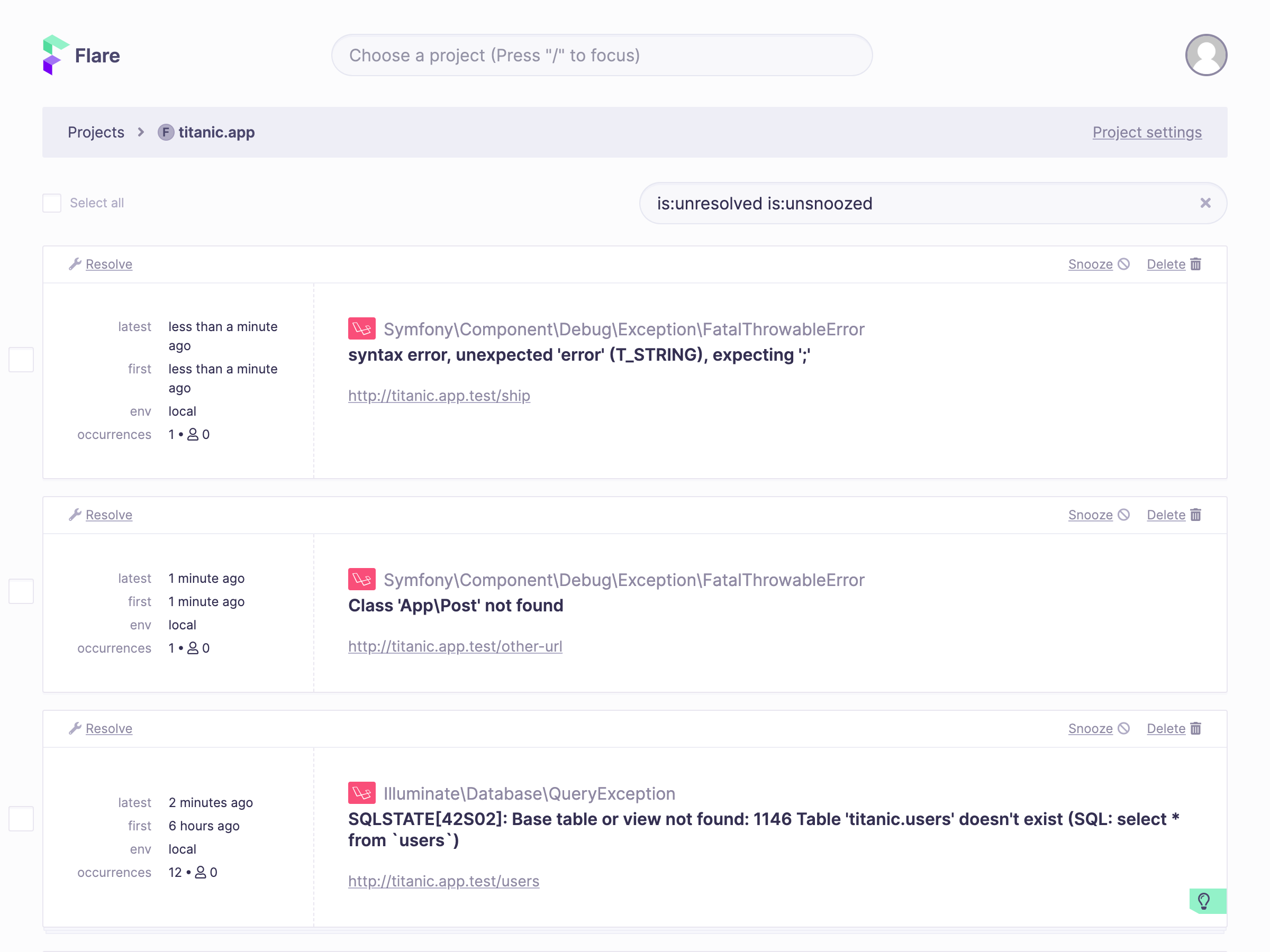Open the green lightbulb solution hint
Viewport: 1270px width, 952px height.
point(1208,901)
